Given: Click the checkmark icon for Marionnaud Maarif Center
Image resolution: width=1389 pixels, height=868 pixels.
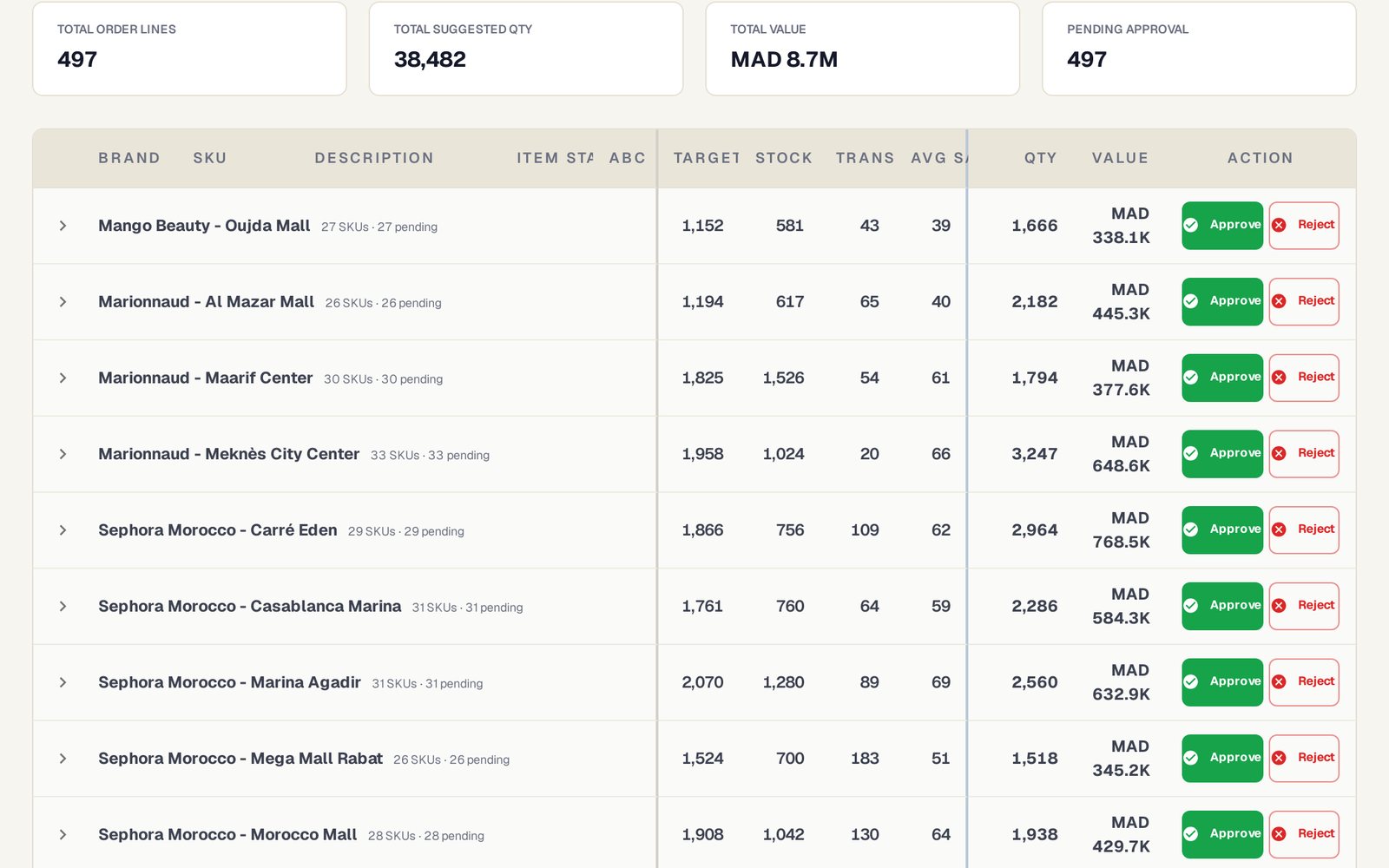Looking at the screenshot, I should pos(1191,378).
